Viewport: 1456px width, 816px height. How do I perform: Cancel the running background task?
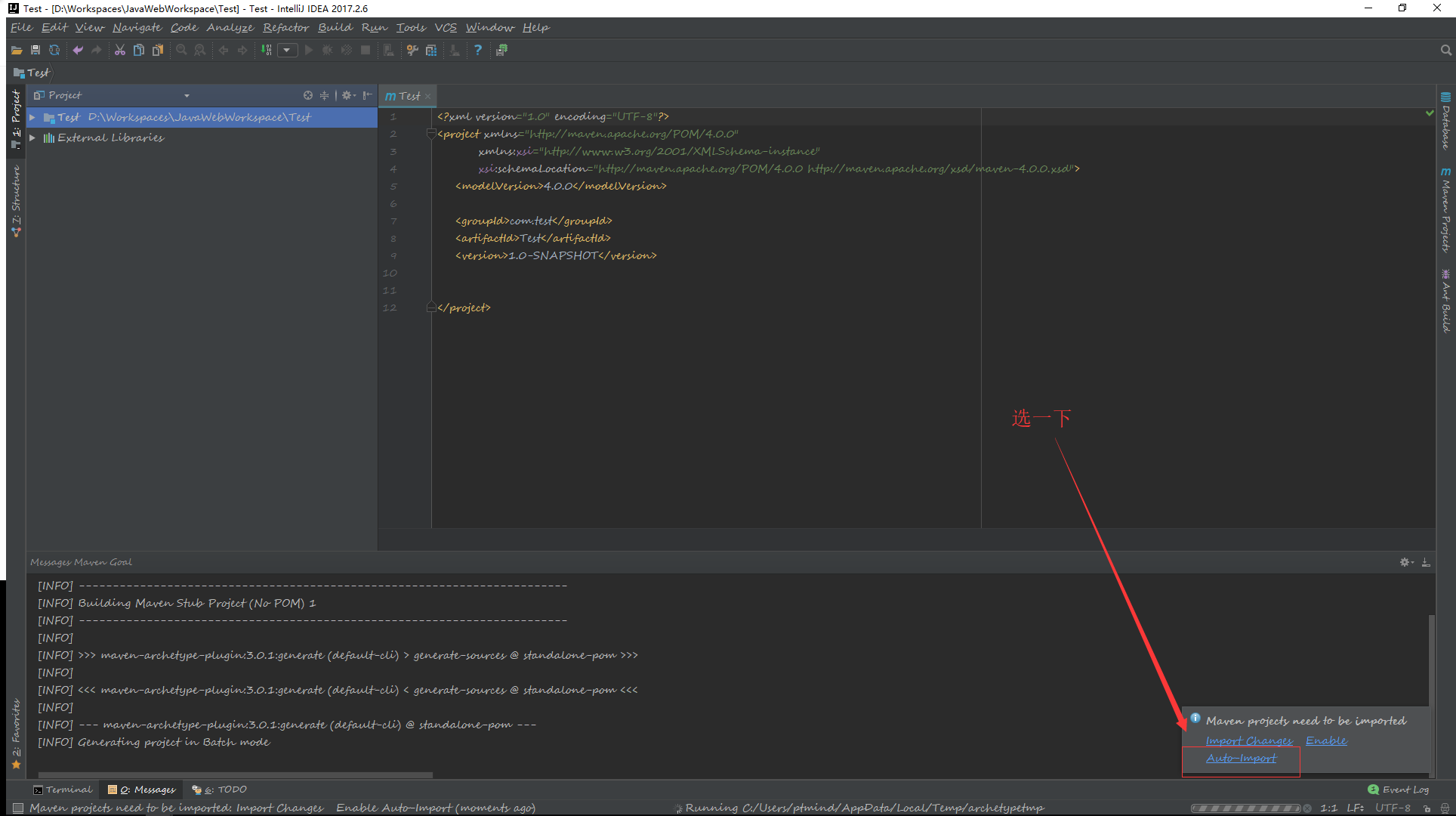pyautogui.click(x=1307, y=808)
